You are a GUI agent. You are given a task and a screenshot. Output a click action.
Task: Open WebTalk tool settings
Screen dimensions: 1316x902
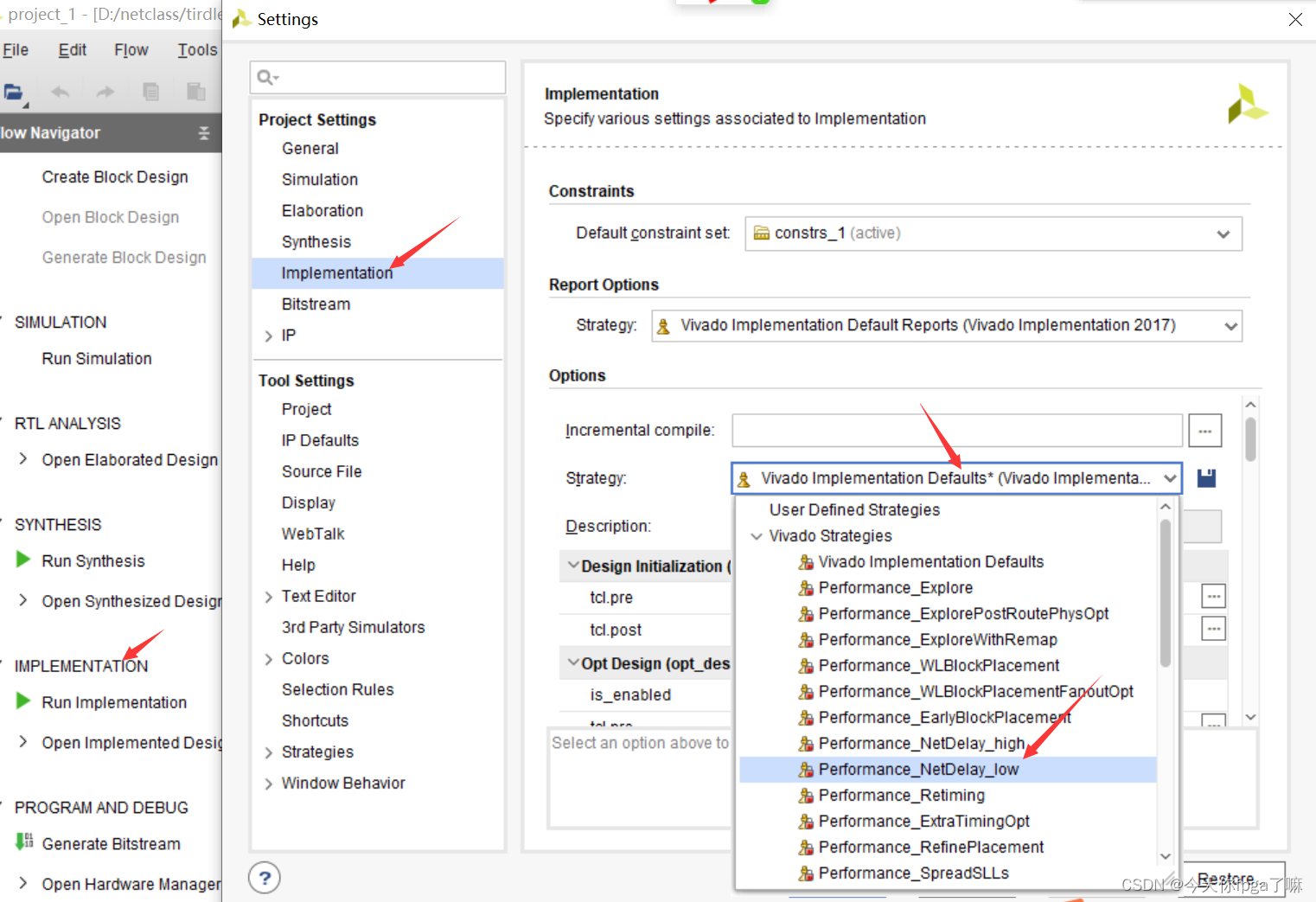[x=313, y=534]
